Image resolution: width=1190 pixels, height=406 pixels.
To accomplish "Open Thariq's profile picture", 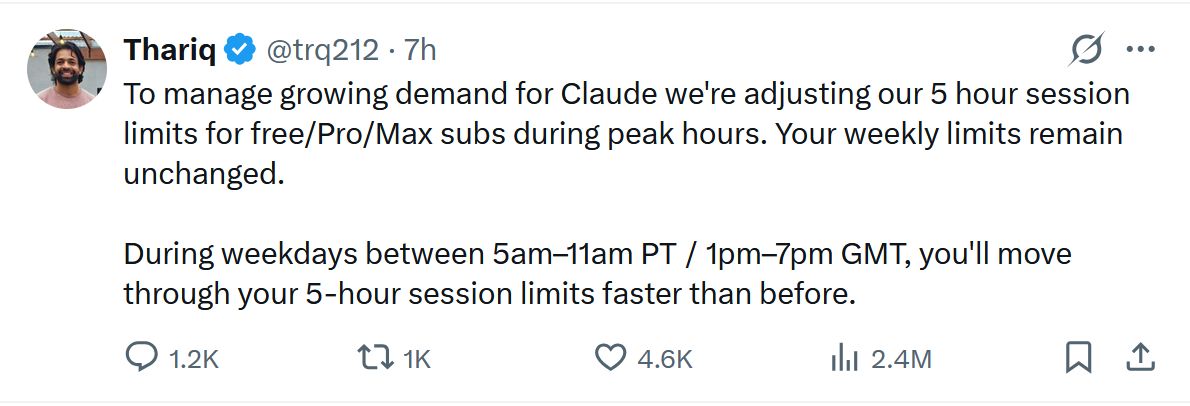I will [68, 68].
